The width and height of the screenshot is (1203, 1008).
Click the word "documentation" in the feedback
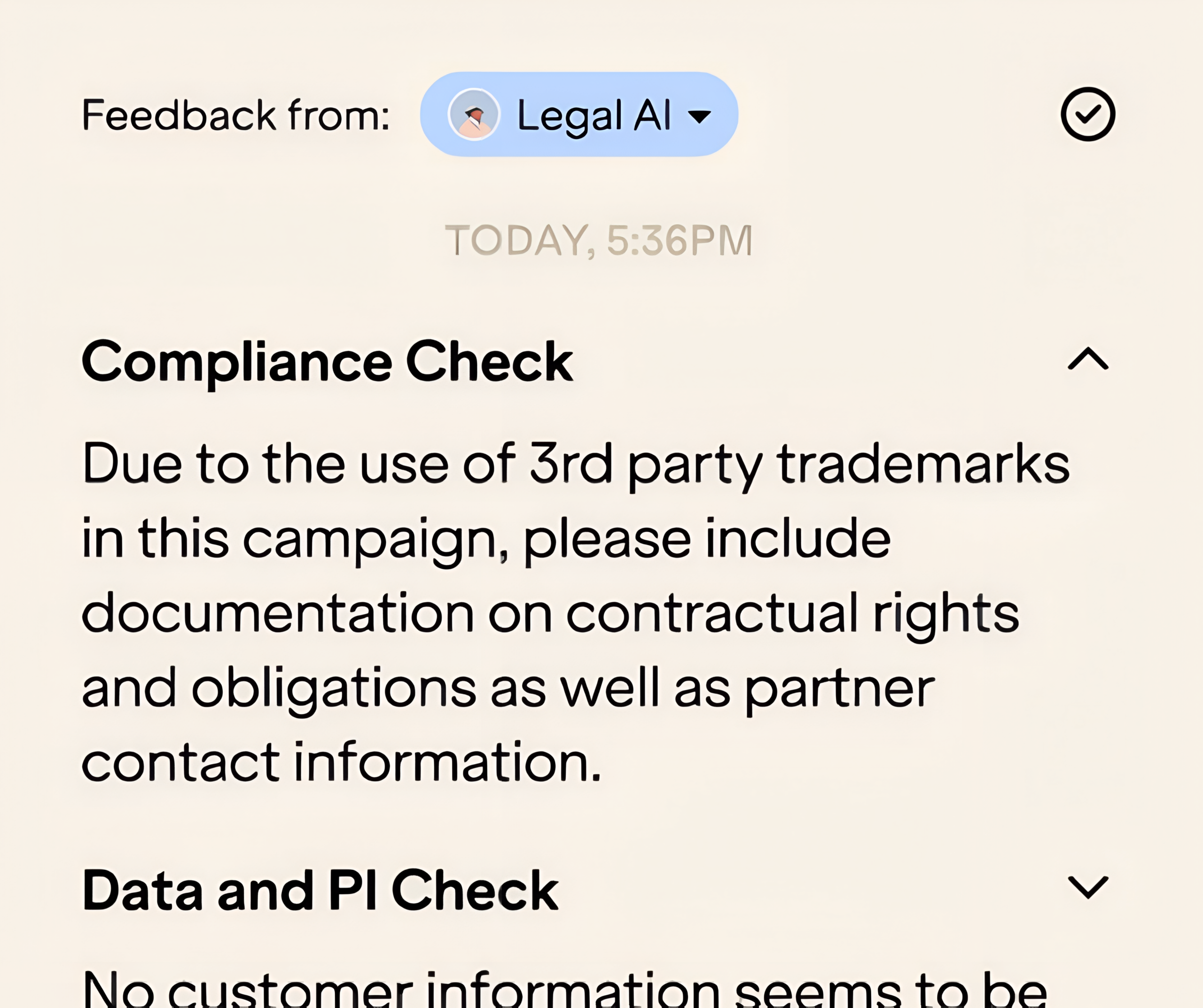tap(278, 613)
